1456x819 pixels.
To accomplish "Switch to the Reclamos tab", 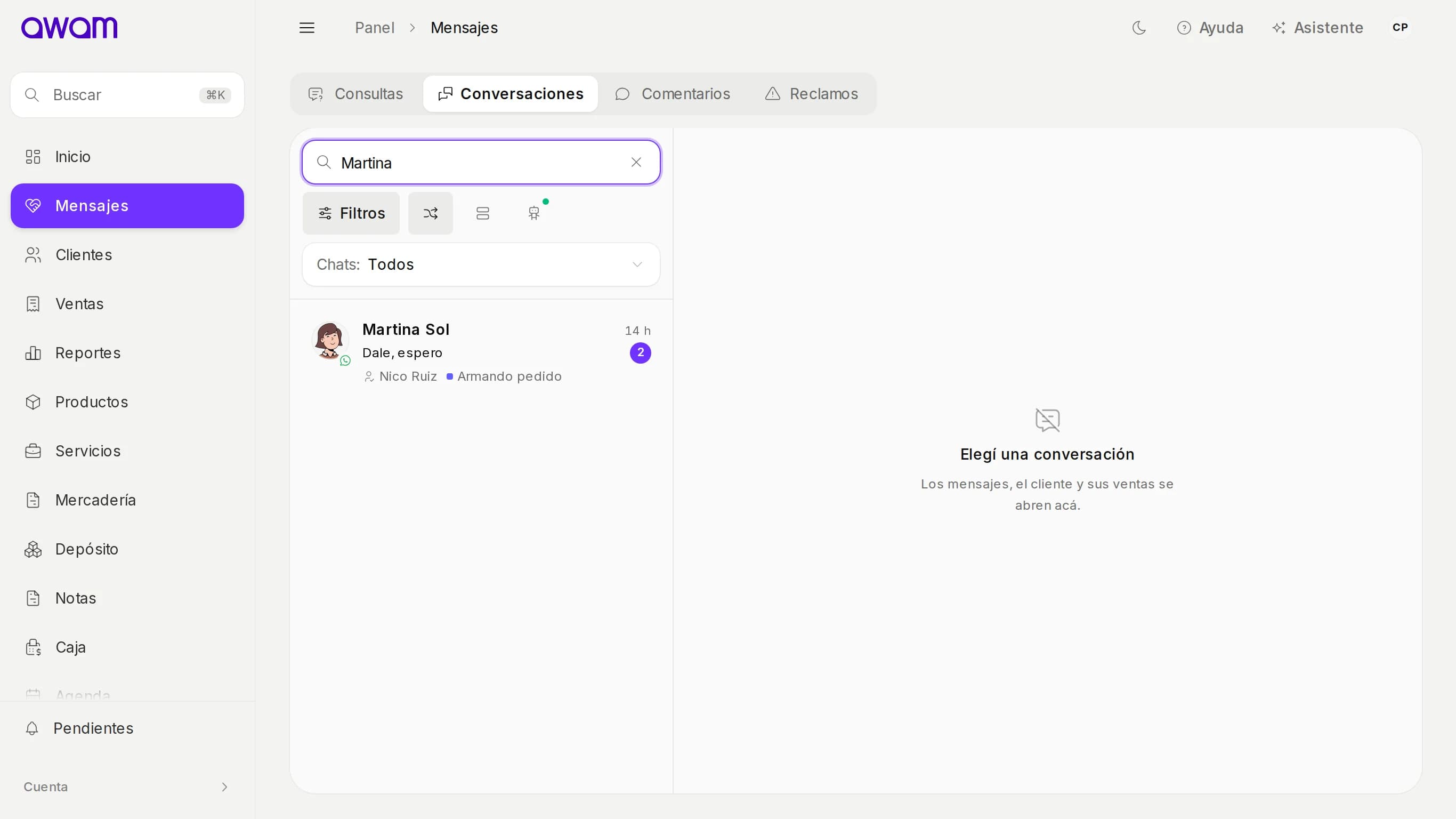I will (x=811, y=94).
